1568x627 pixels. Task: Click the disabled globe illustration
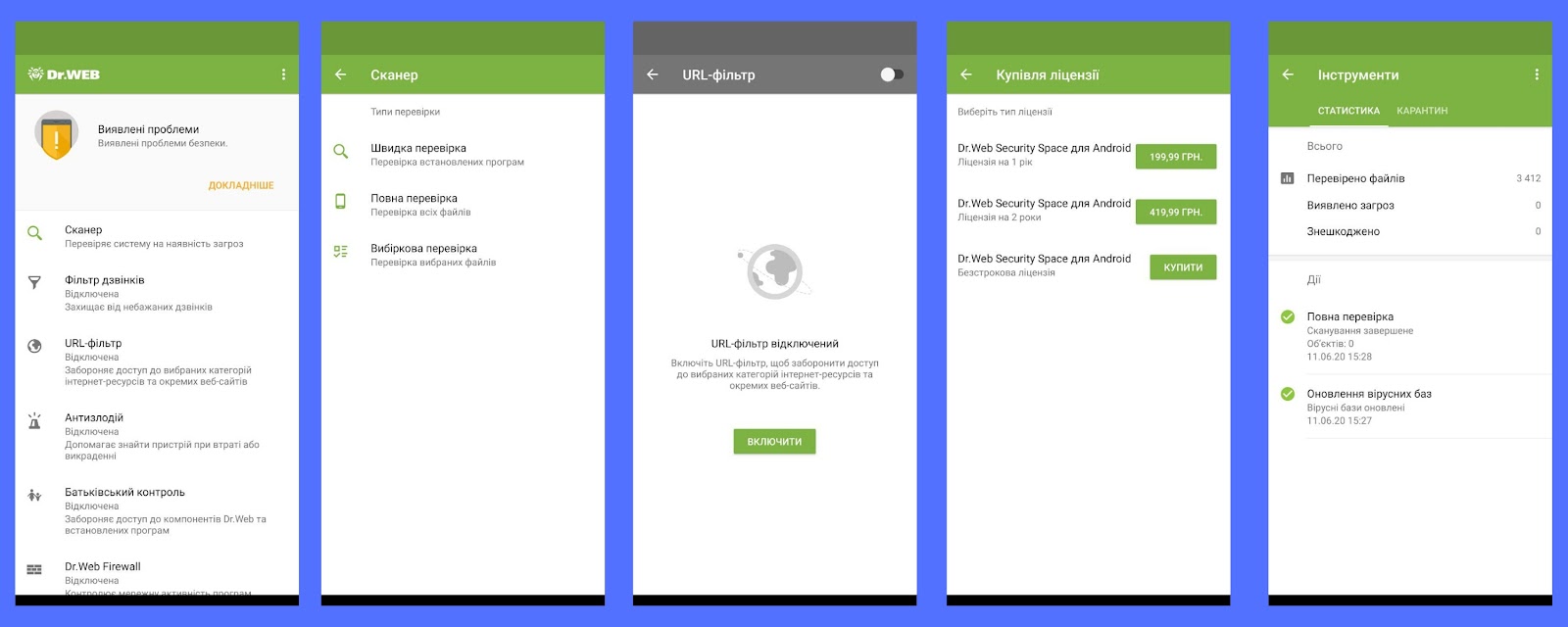[774, 271]
